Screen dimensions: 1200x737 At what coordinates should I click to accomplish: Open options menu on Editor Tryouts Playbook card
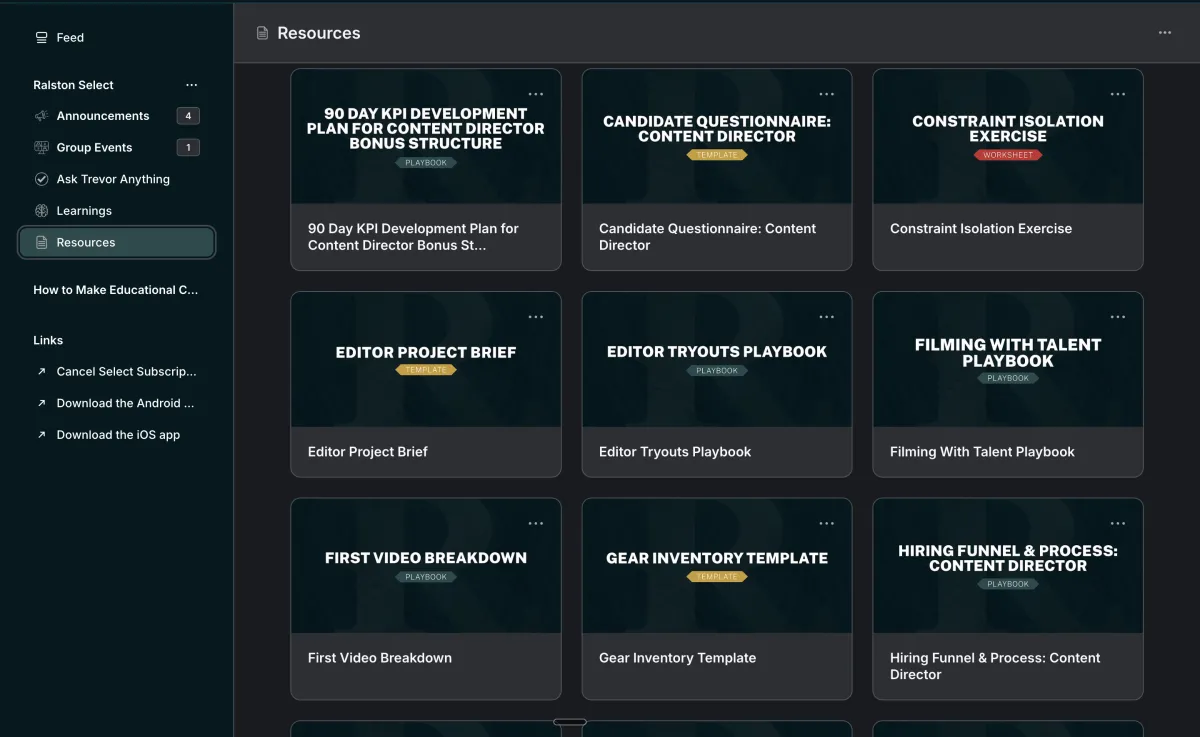(826, 317)
